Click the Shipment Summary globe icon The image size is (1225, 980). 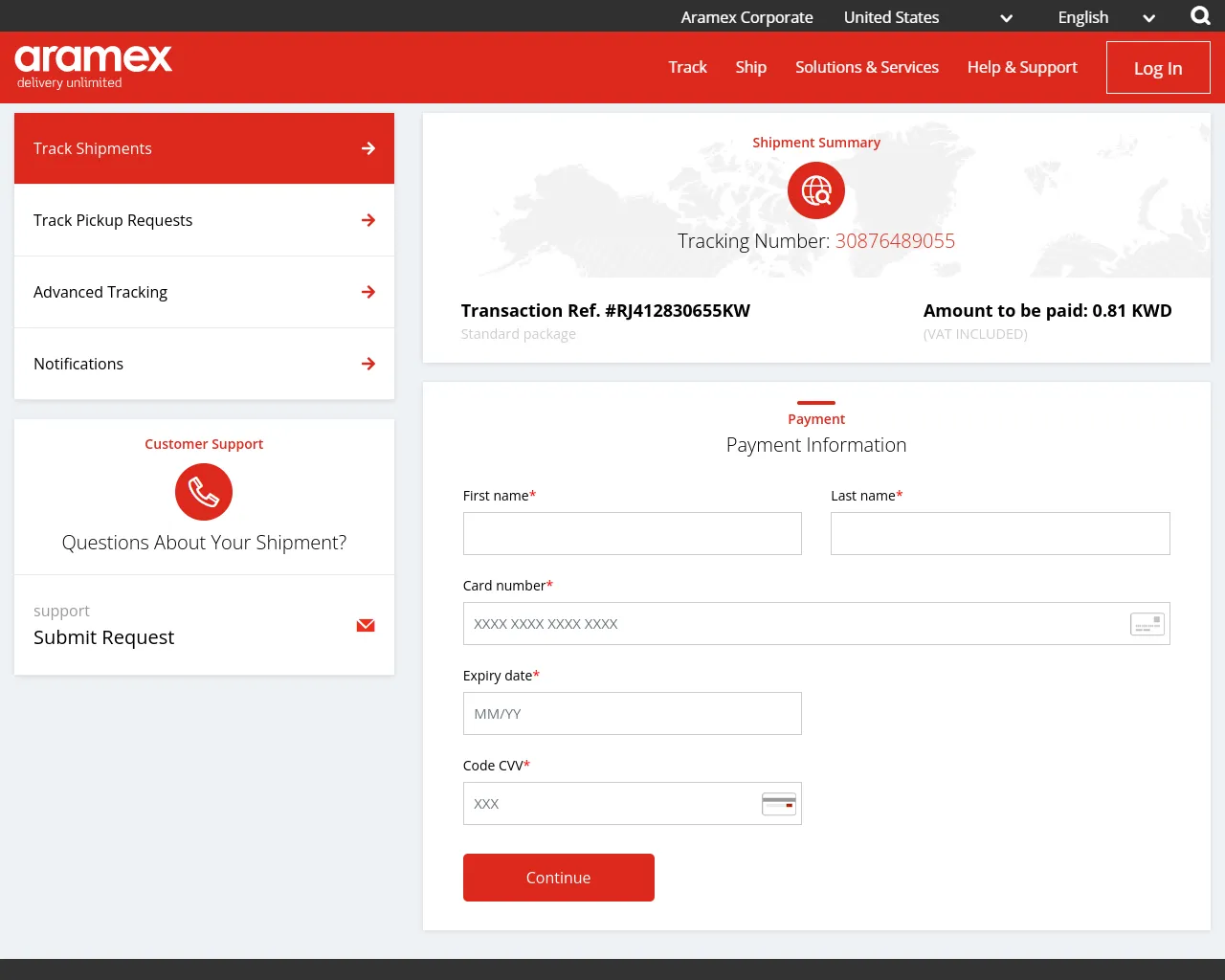[816, 190]
